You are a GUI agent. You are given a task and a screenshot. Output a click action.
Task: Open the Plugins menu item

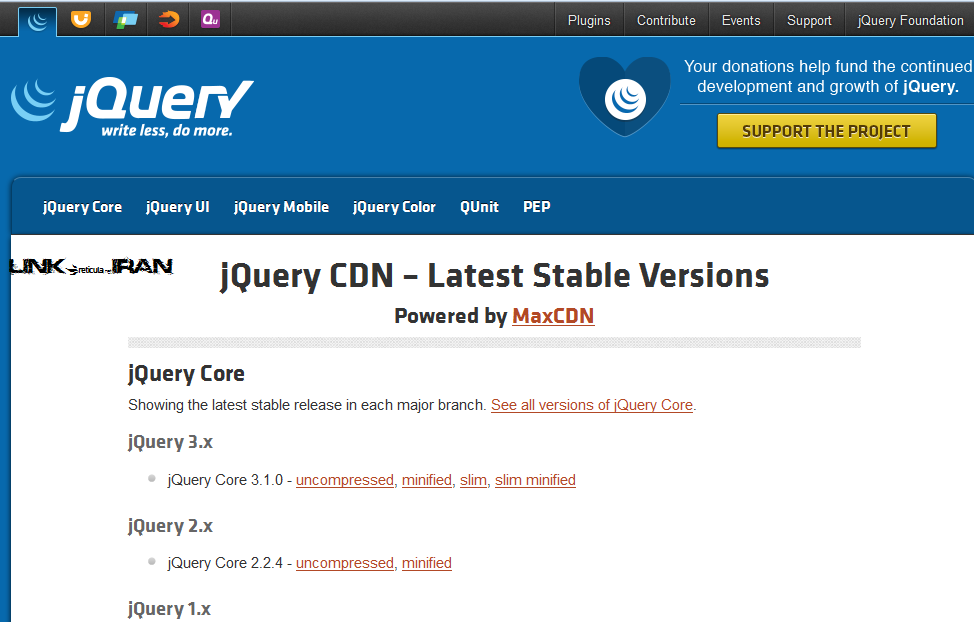[x=589, y=21]
